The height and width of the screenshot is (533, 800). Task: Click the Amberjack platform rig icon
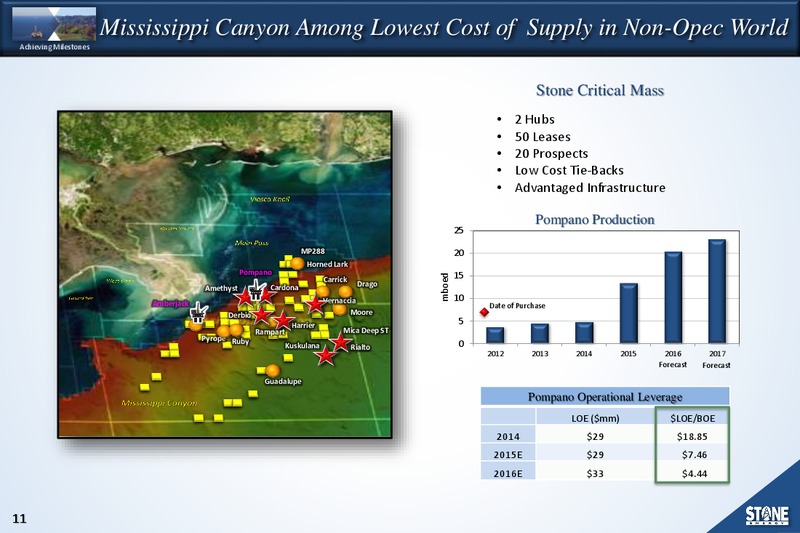198,312
